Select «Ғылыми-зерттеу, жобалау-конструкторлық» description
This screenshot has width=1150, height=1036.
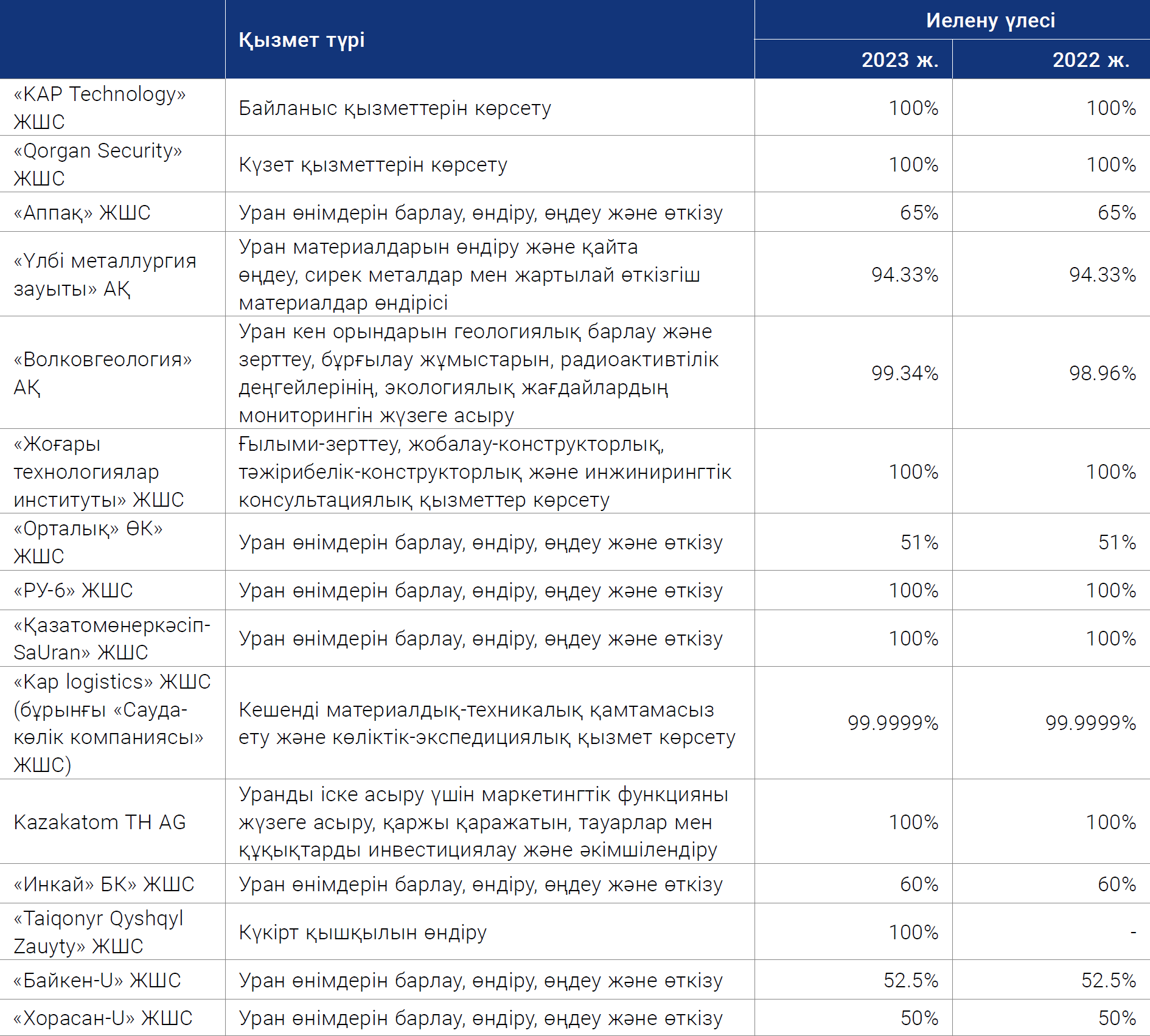(x=485, y=471)
